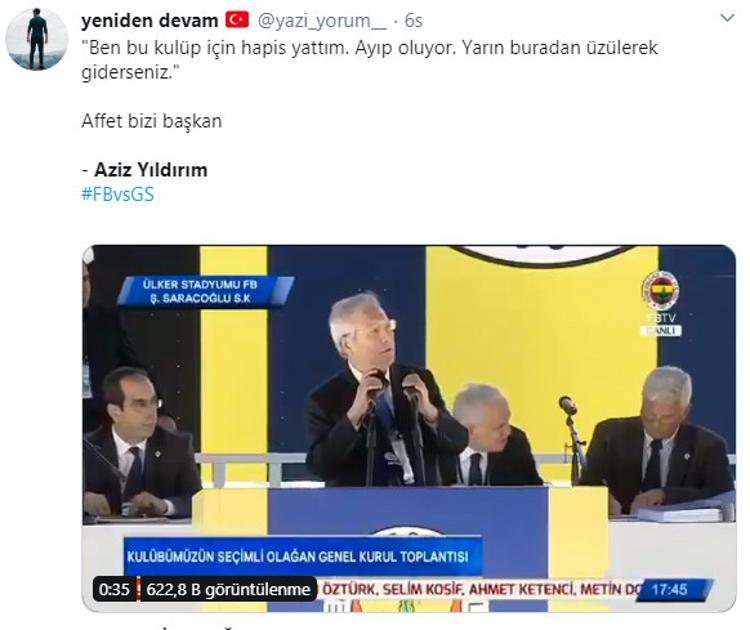
Task: Click the Genel Kurul Toplantısı caption banner
Action: [x=302, y=556]
